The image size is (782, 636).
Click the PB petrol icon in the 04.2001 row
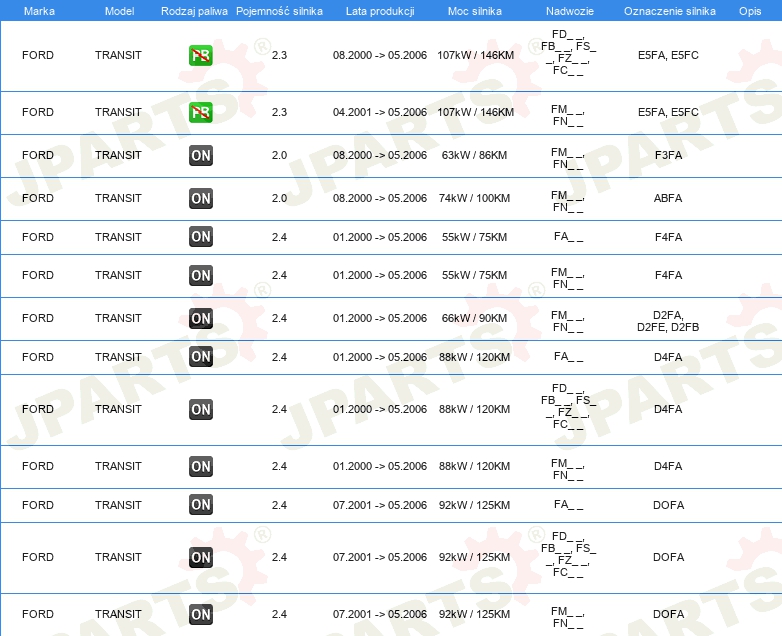point(200,112)
